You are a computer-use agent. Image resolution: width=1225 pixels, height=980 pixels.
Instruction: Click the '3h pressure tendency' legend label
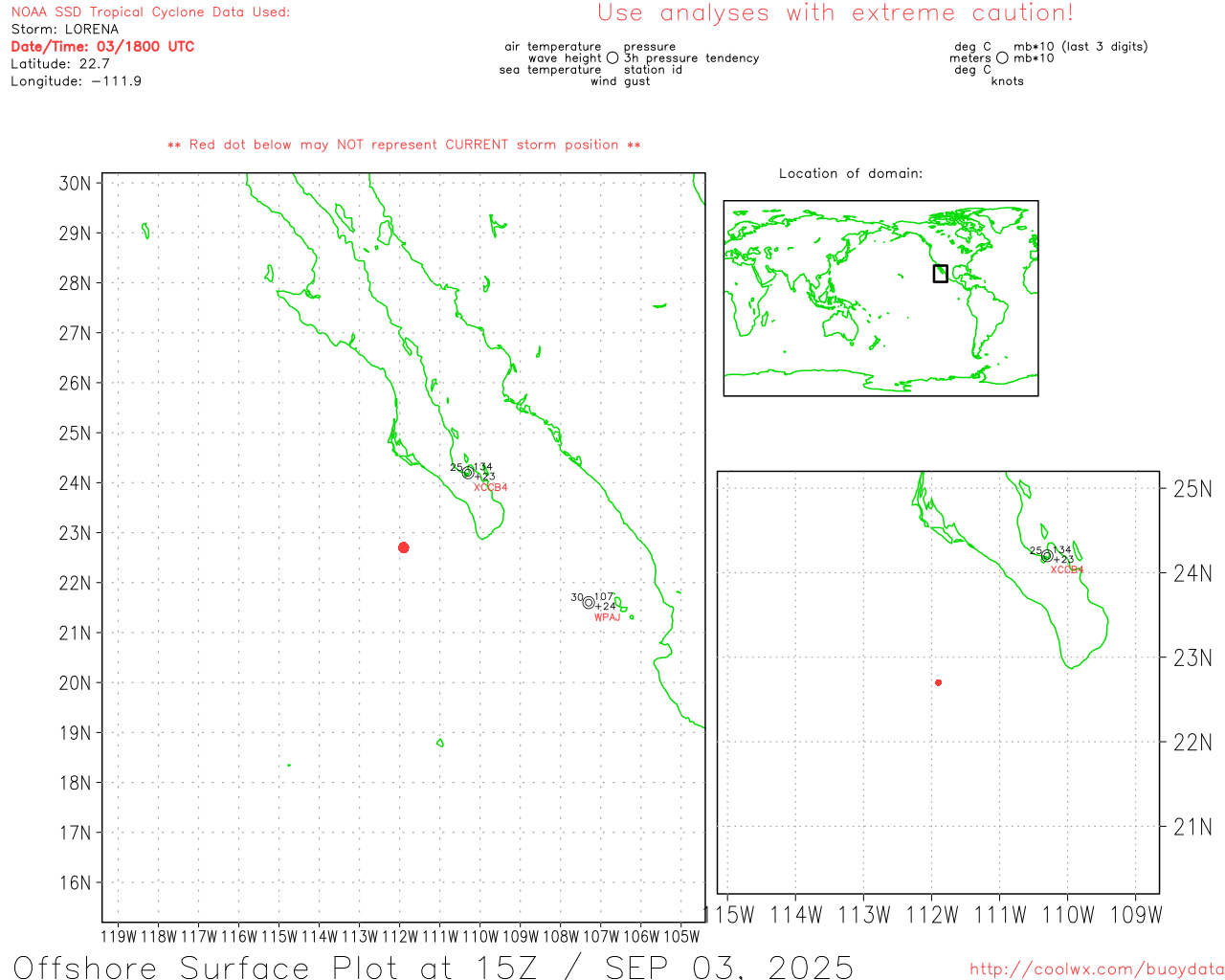click(691, 58)
